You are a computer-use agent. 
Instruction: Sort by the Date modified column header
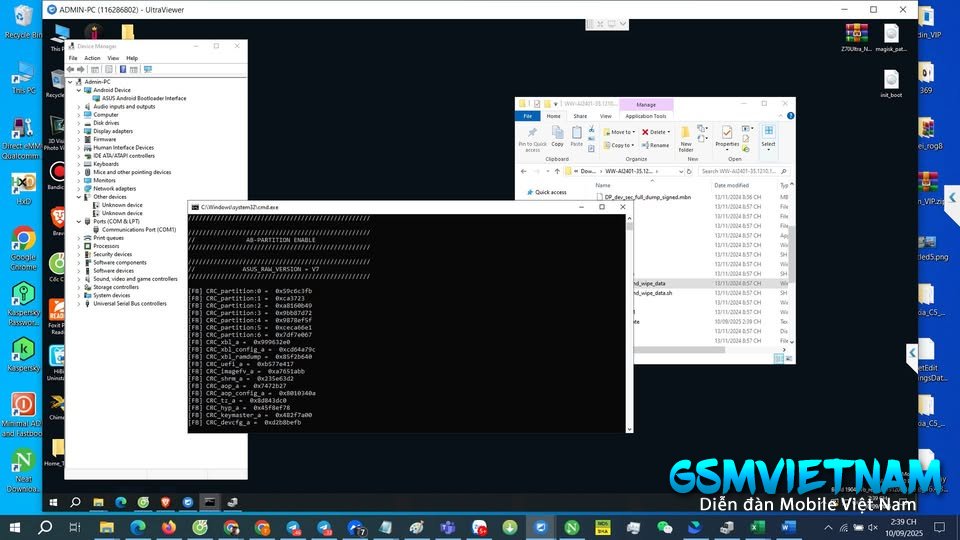(732, 185)
